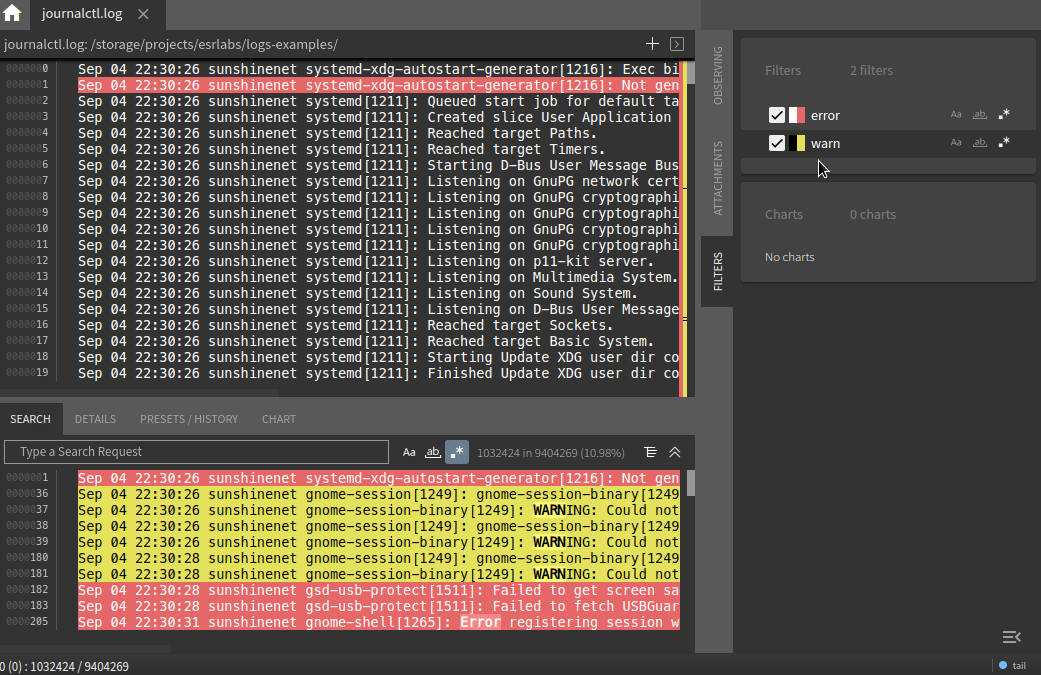This screenshot has width=1041, height=675.
Task: Uncheck the warn filter checkbox
Action: [x=777, y=143]
